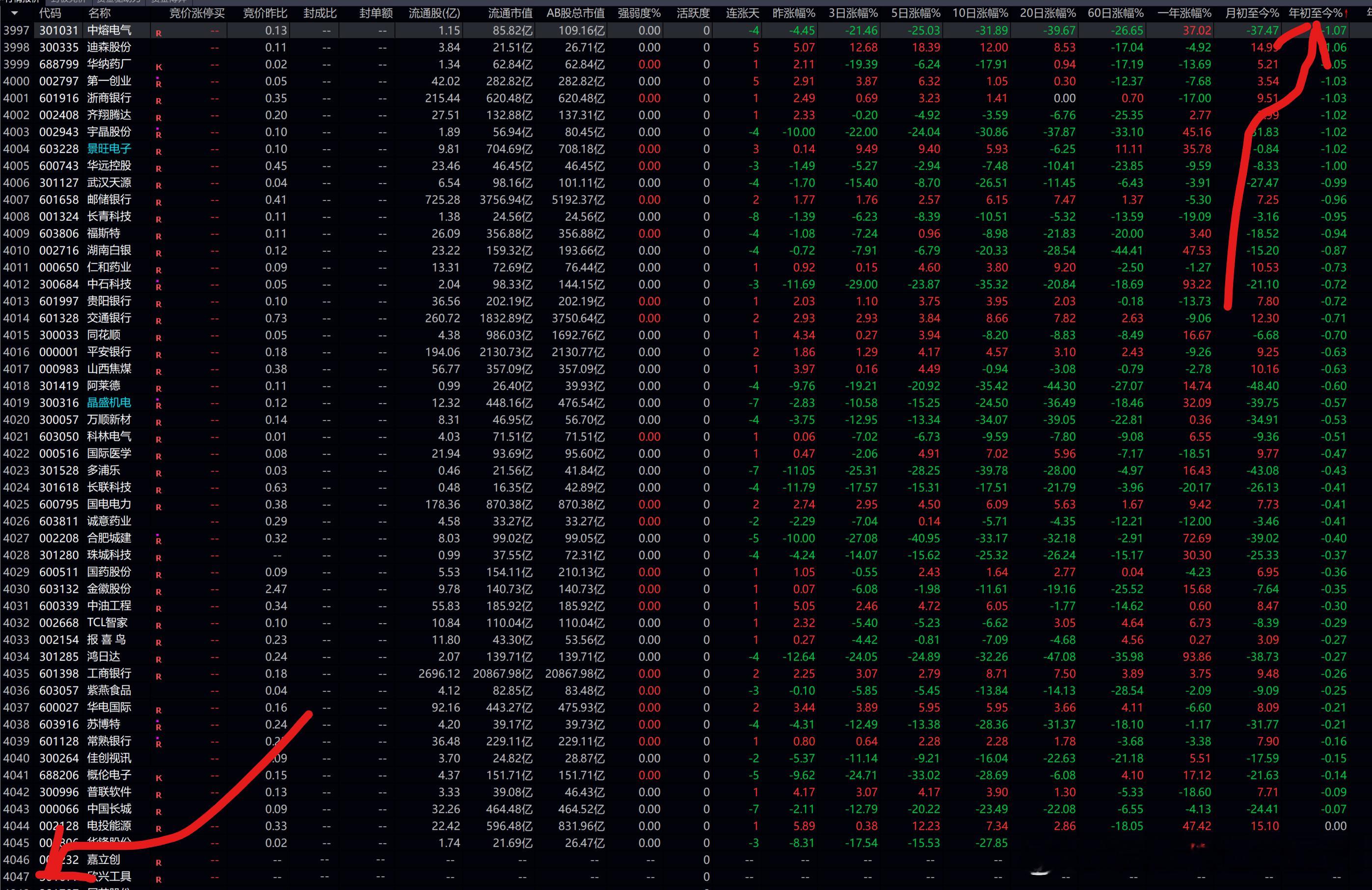This screenshot has width=1372, height=890.
Task: Click the R marker beside 第一创业
Action: 159,83
